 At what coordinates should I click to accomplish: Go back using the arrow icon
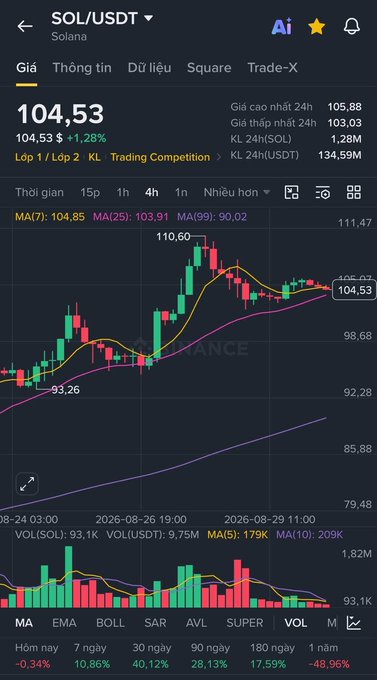(x=25, y=26)
